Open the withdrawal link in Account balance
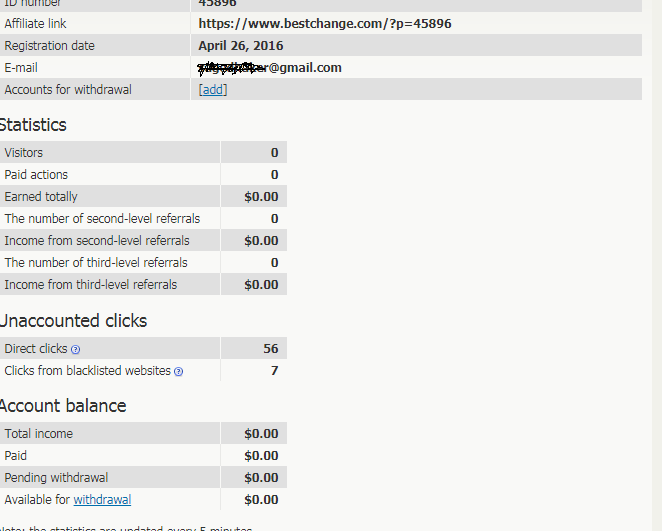 pos(102,500)
